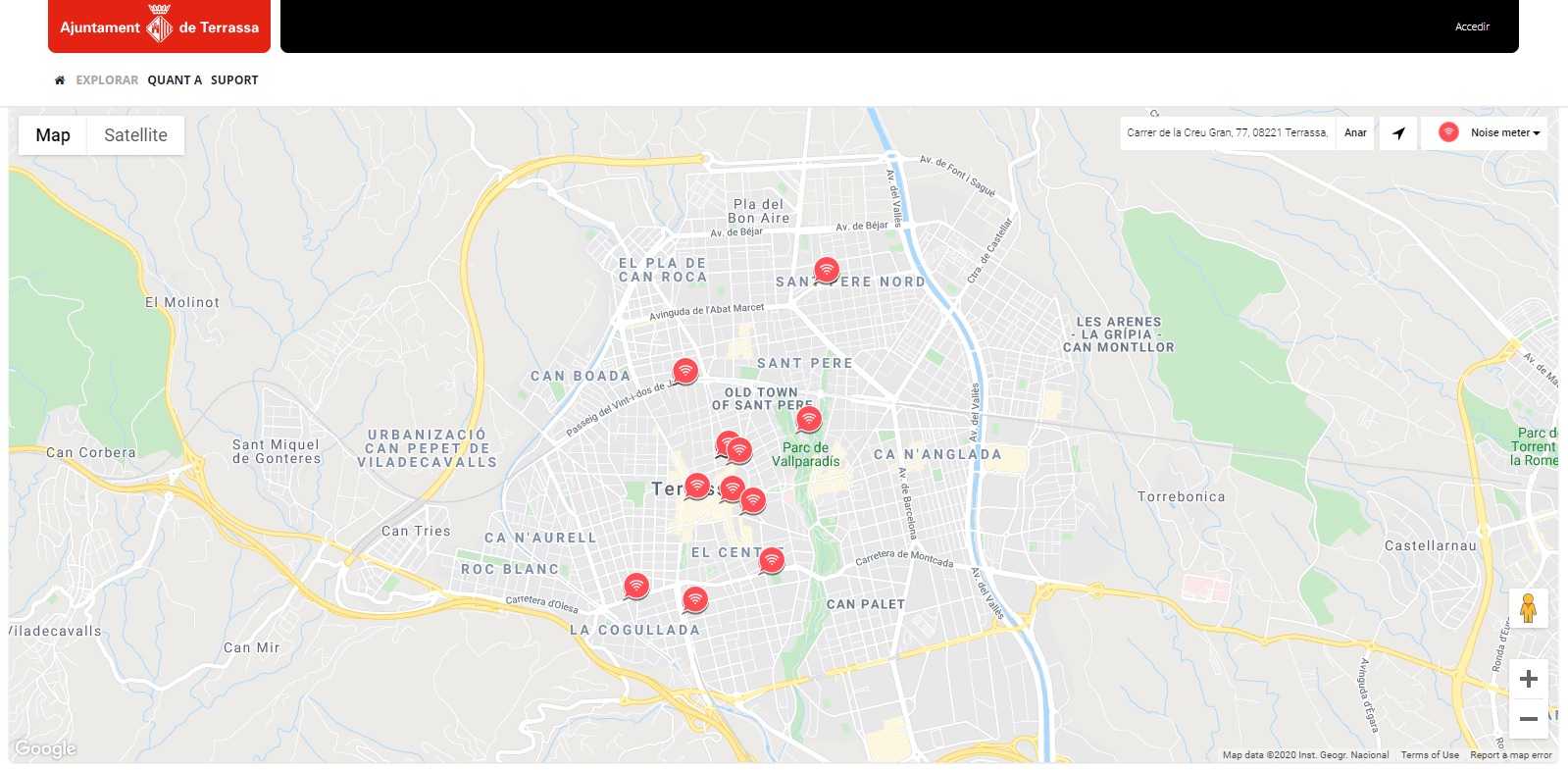Click the Torrebonica map label

[x=1182, y=497]
